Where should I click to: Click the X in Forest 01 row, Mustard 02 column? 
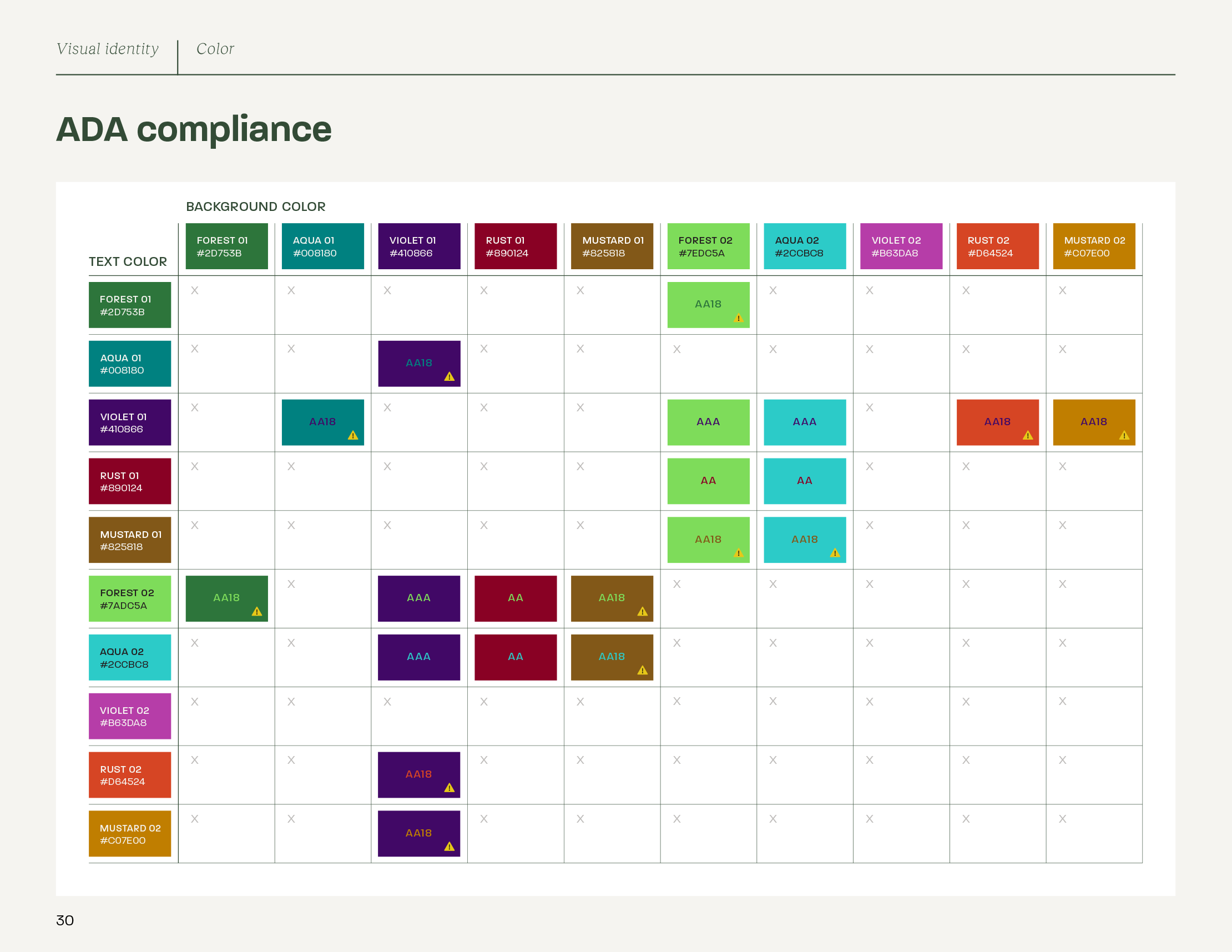[1063, 291]
